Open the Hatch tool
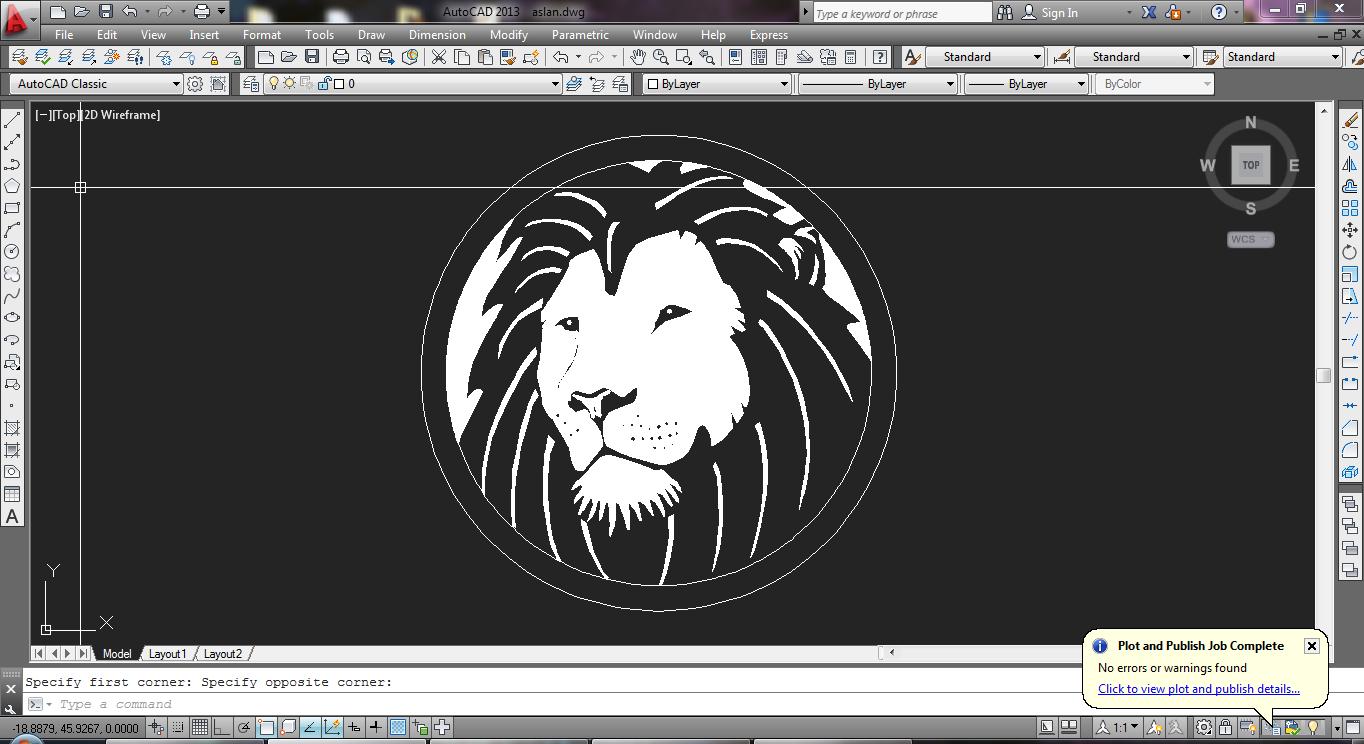 (12, 428)
